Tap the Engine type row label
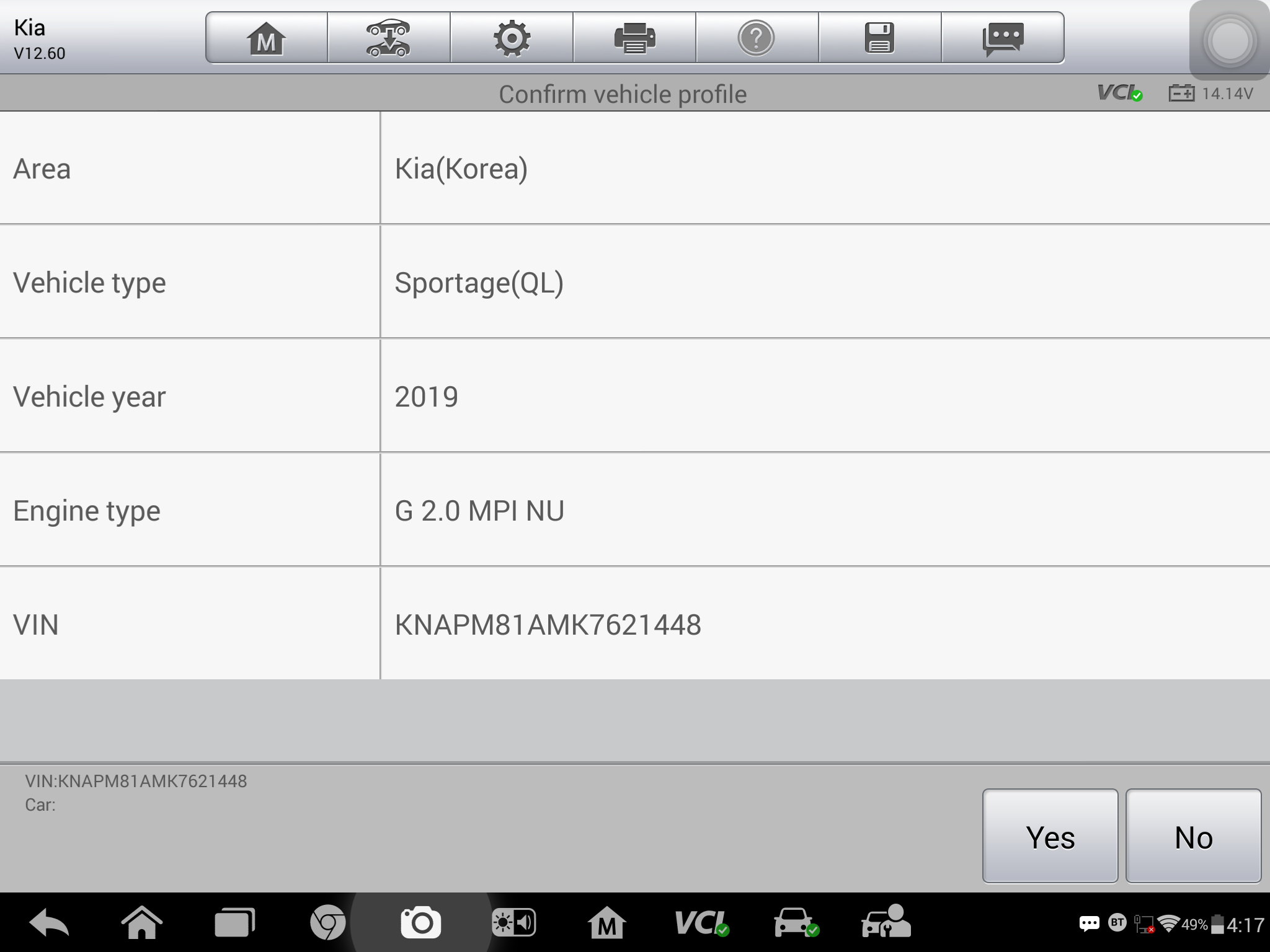Screen dimensions: 1270x952 point(87,511)
